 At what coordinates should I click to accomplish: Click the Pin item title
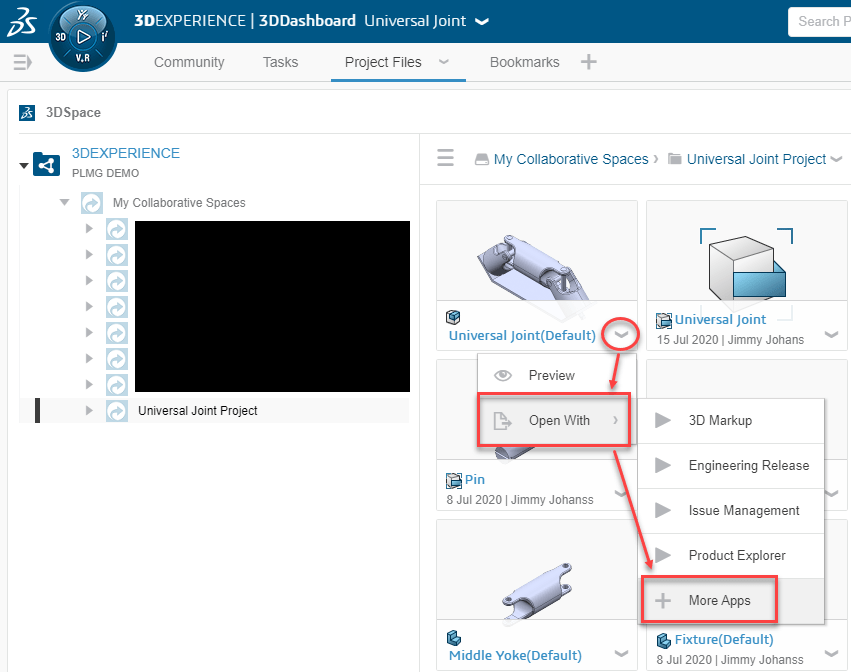point(475,480)
